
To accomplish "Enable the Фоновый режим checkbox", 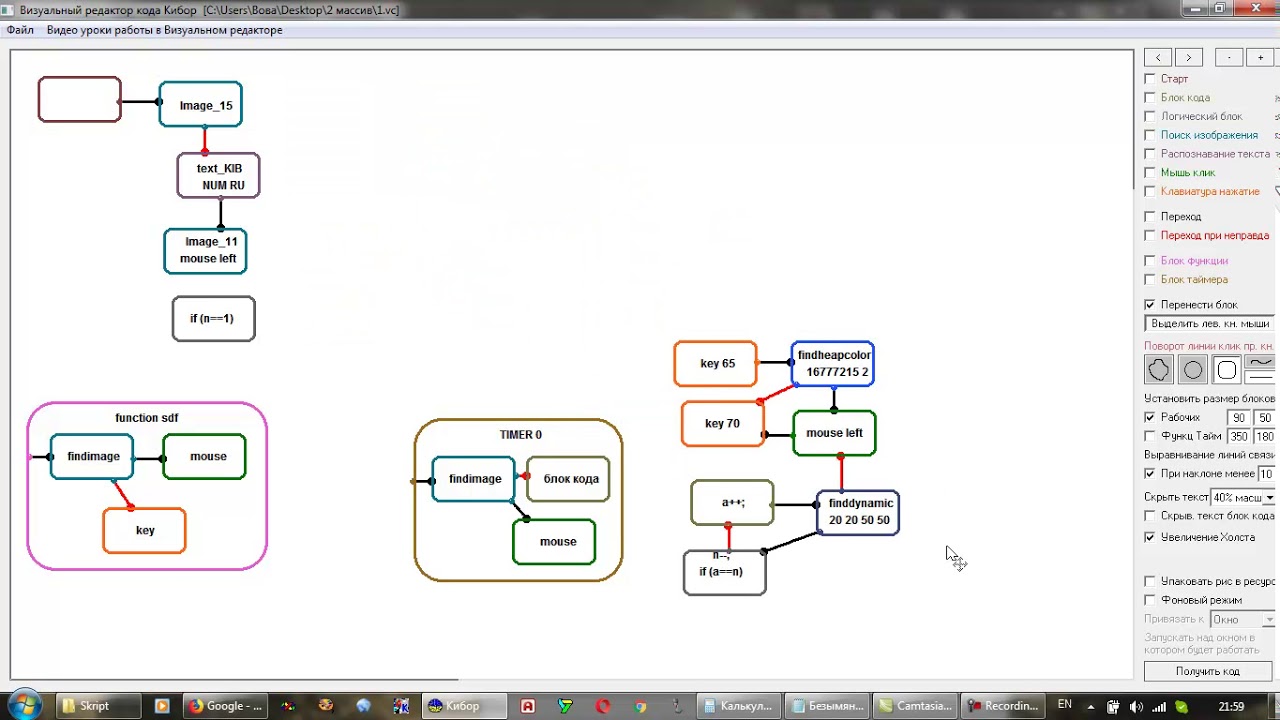I will coord(1150,600).
